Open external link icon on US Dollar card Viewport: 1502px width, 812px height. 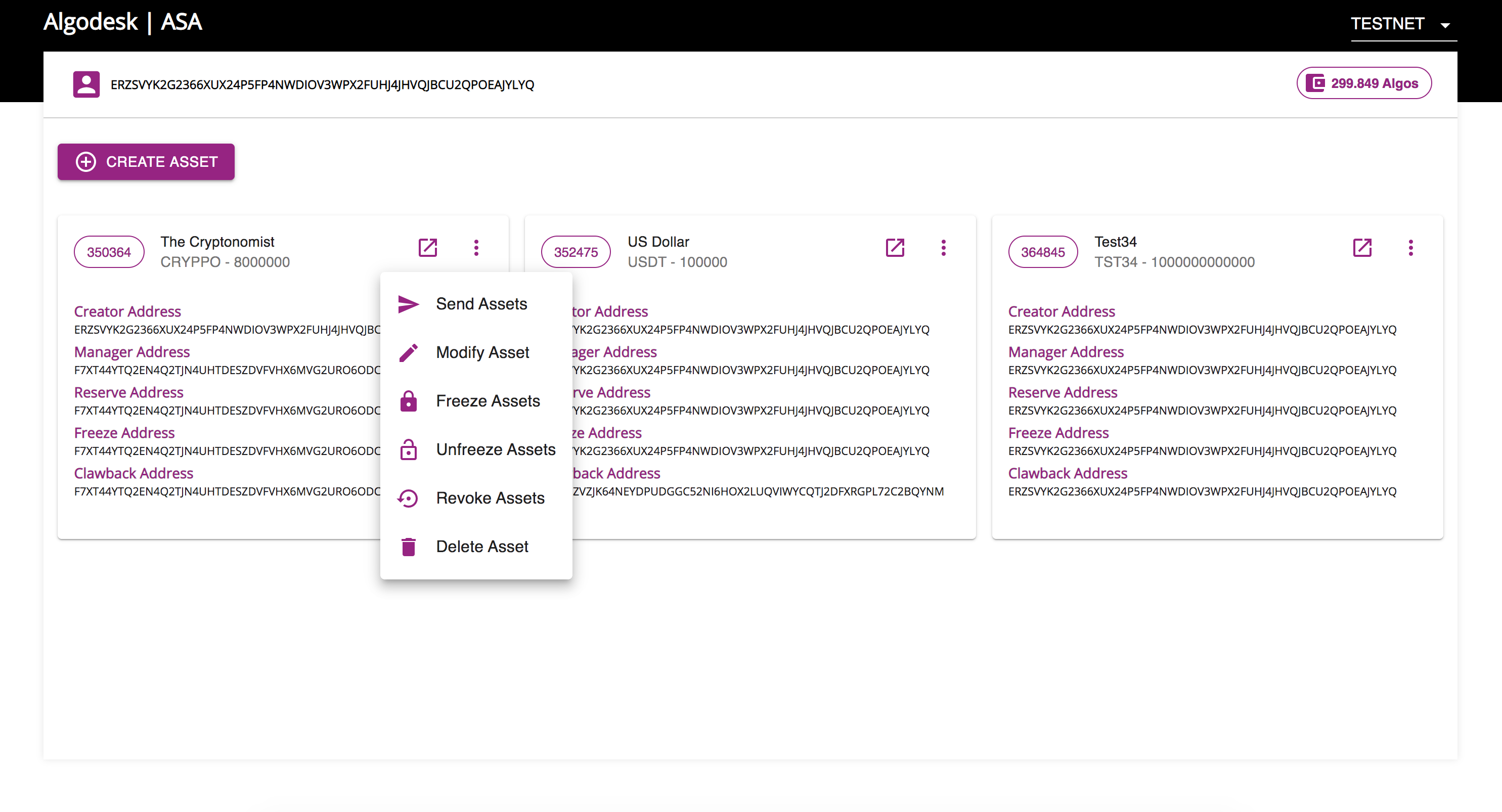(x=895, y=247)
